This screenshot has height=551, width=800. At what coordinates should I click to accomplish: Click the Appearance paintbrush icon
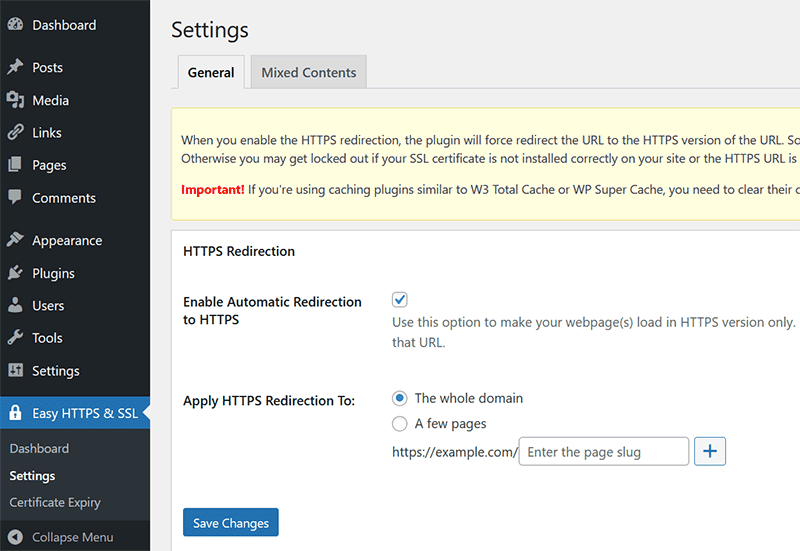[x=15, y=240]
